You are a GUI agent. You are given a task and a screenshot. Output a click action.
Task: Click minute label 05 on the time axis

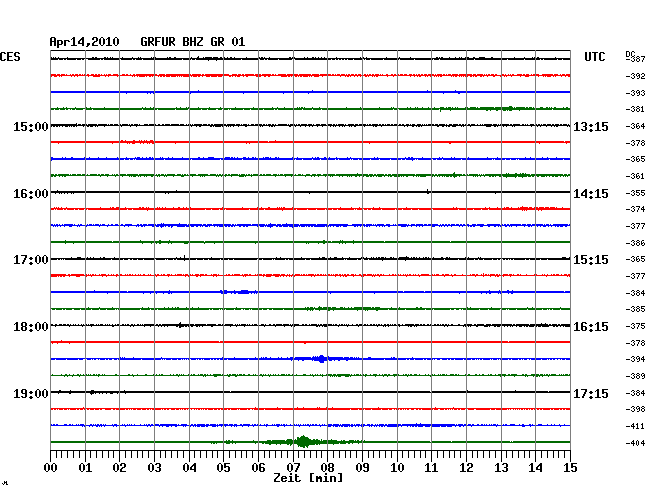pos(223,468)
